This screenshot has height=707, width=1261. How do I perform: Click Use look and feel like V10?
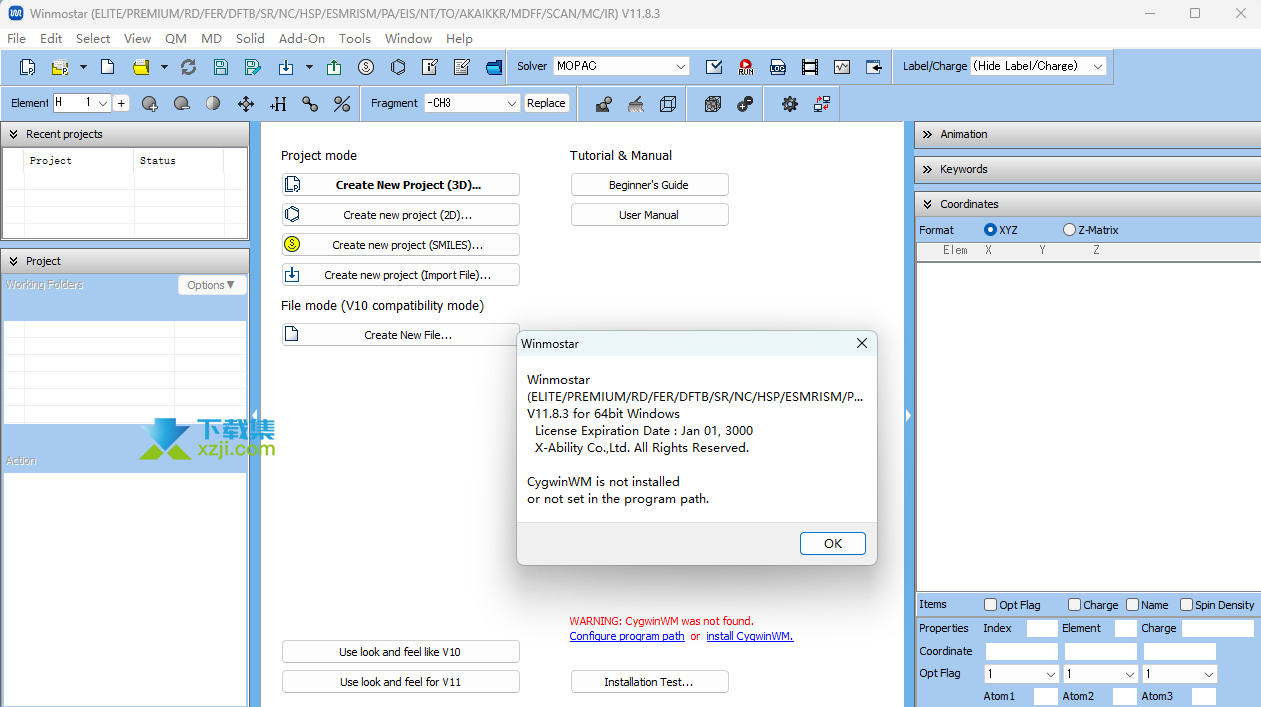pos(401,652)
